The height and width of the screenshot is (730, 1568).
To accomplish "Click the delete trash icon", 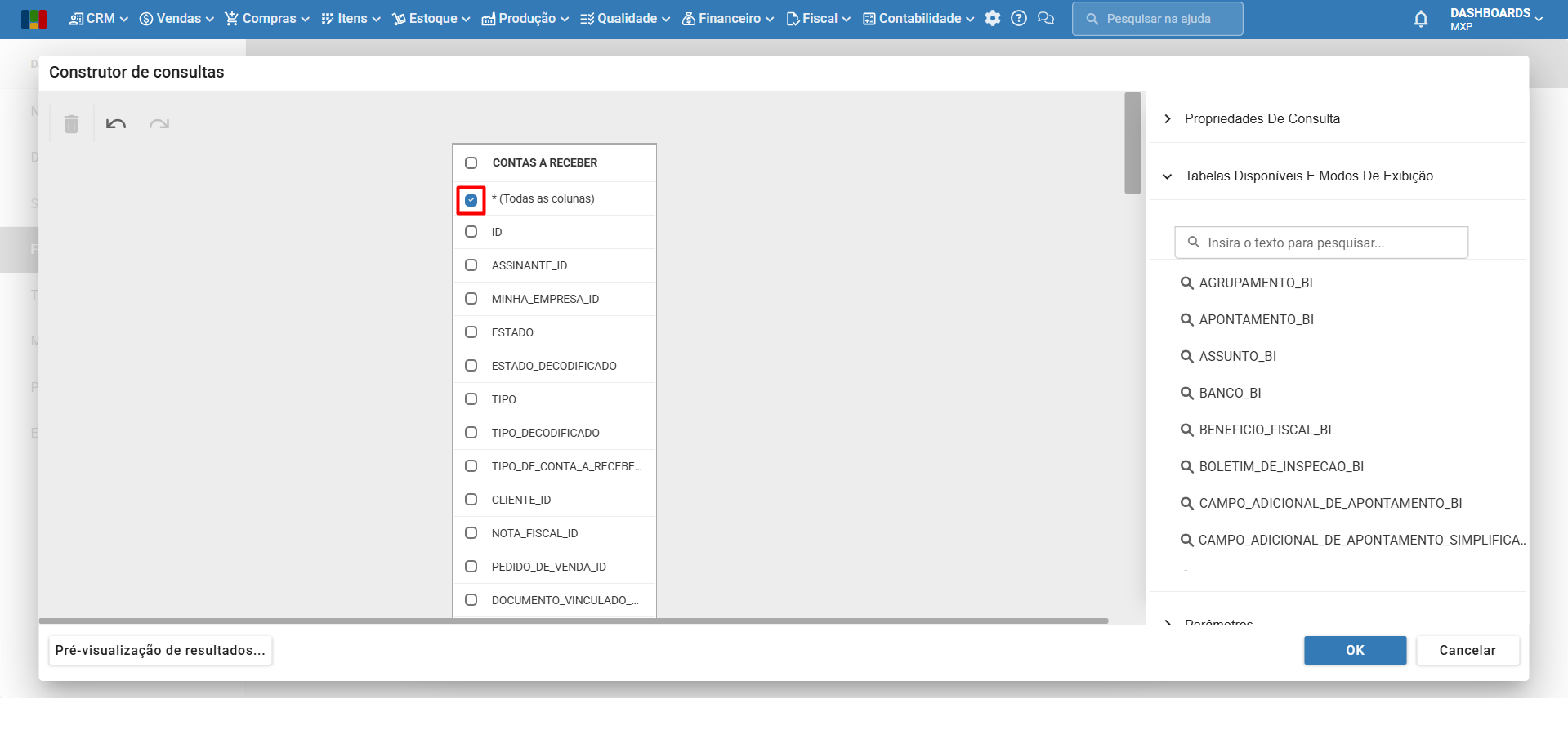I will tap(72, 124).
